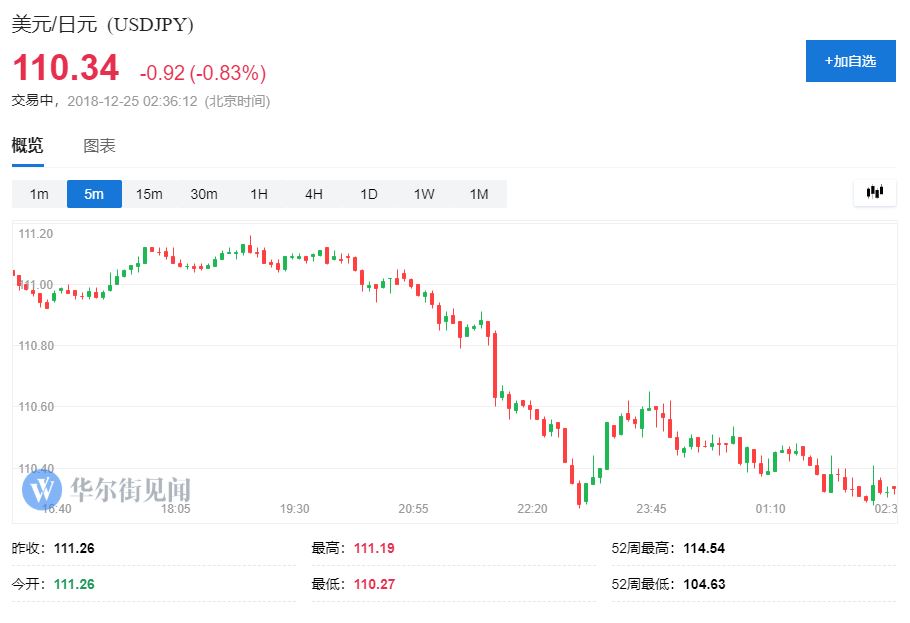Screen dimensions: 910x623
Task: Open the 图表 tab
Action: pyautogui.click(x=99, y=146)
